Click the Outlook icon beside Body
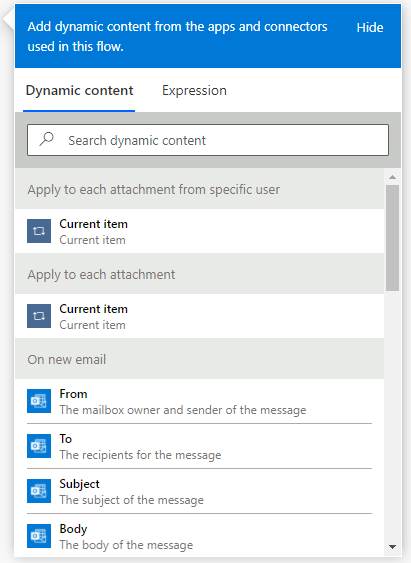Image resolution: width=411 pixels, height=563 pixels. [x=39, y=536]
